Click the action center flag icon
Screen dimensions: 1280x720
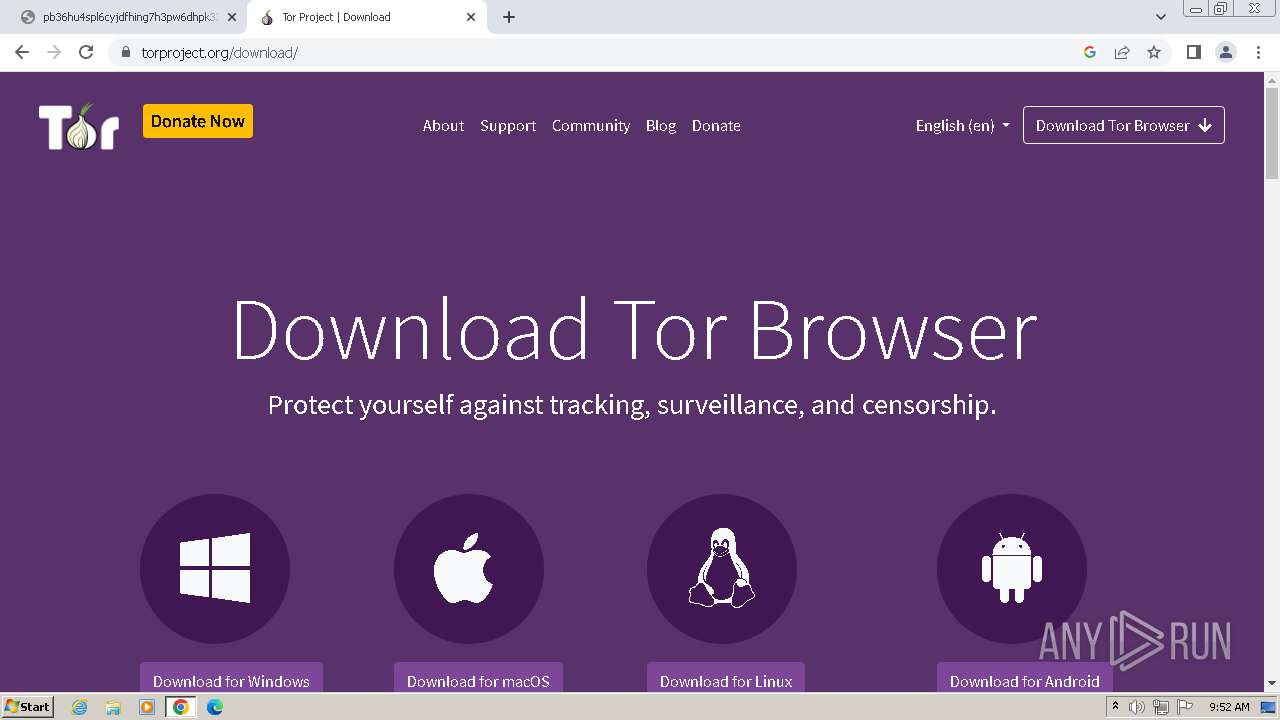point(1185,707)
